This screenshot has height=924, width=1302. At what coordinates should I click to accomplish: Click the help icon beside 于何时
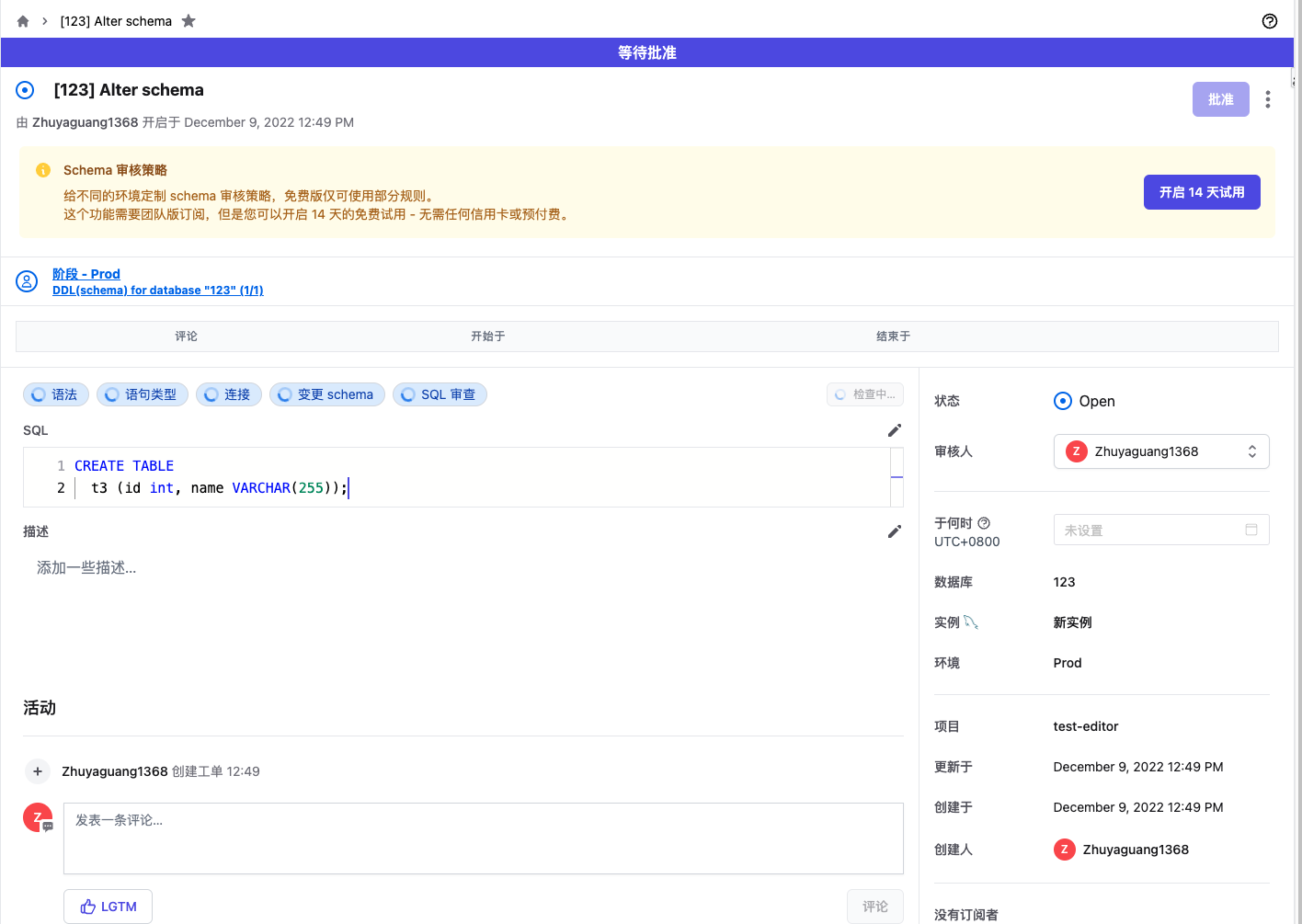point(984,523)
